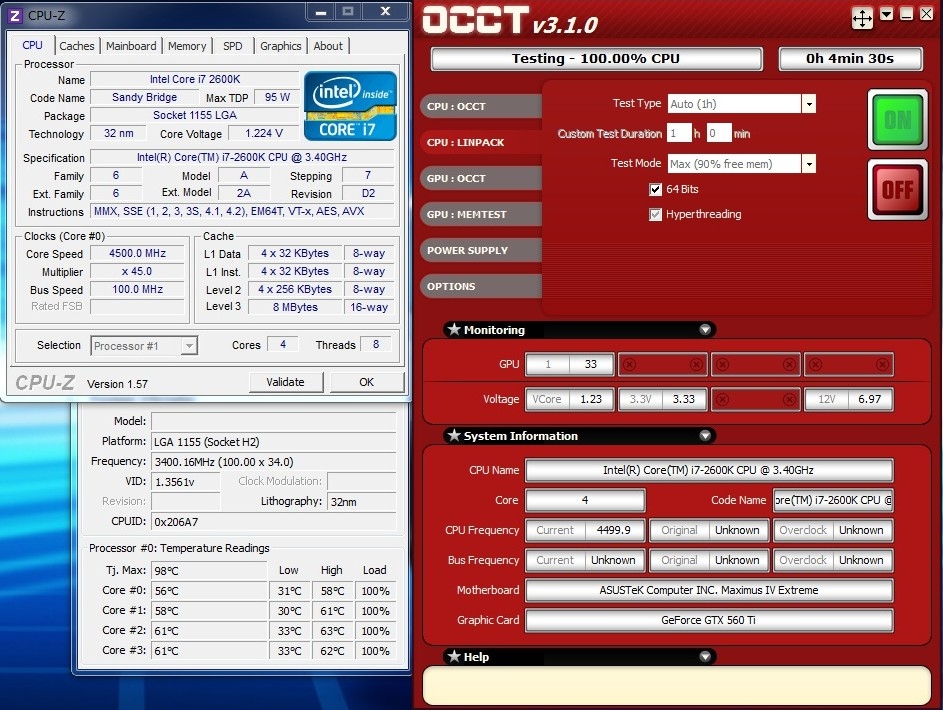The width and height of the screenshot is (943, 710).
Task: Click the OCCT move-window four-arrow icon
Action: click(x=862, y=18)
